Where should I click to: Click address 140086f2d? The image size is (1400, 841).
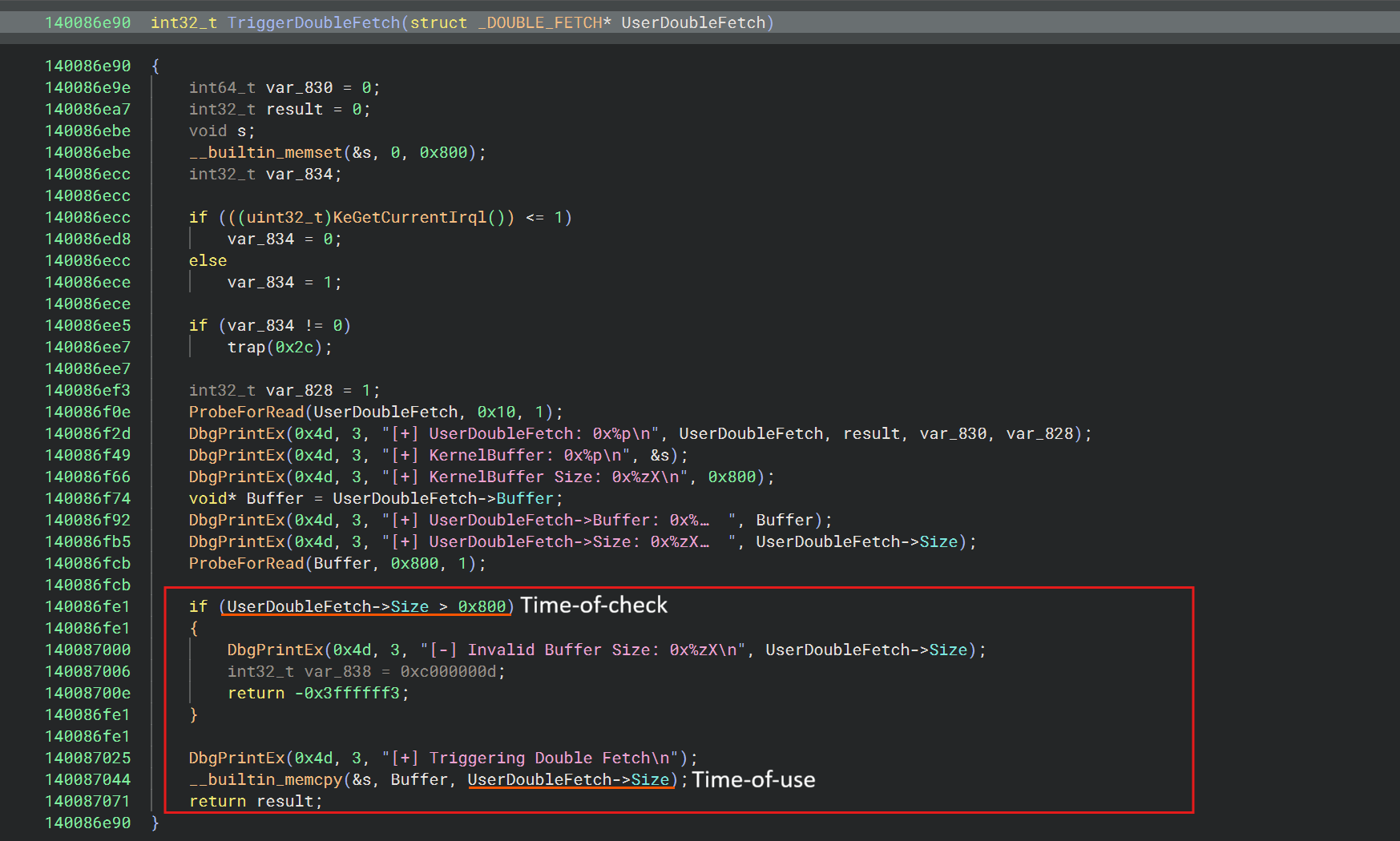tap(87, 433)
